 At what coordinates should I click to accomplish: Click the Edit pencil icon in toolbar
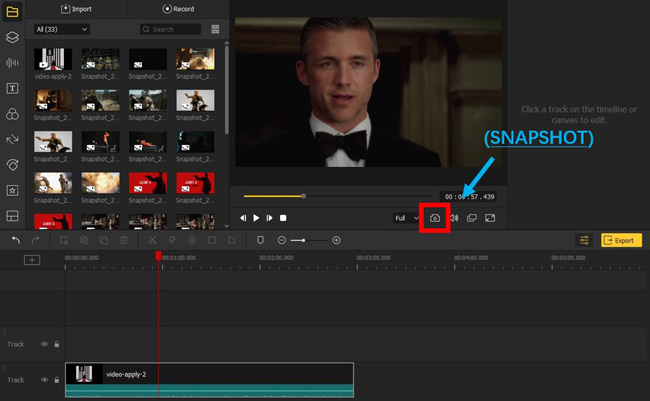point(232,240)
